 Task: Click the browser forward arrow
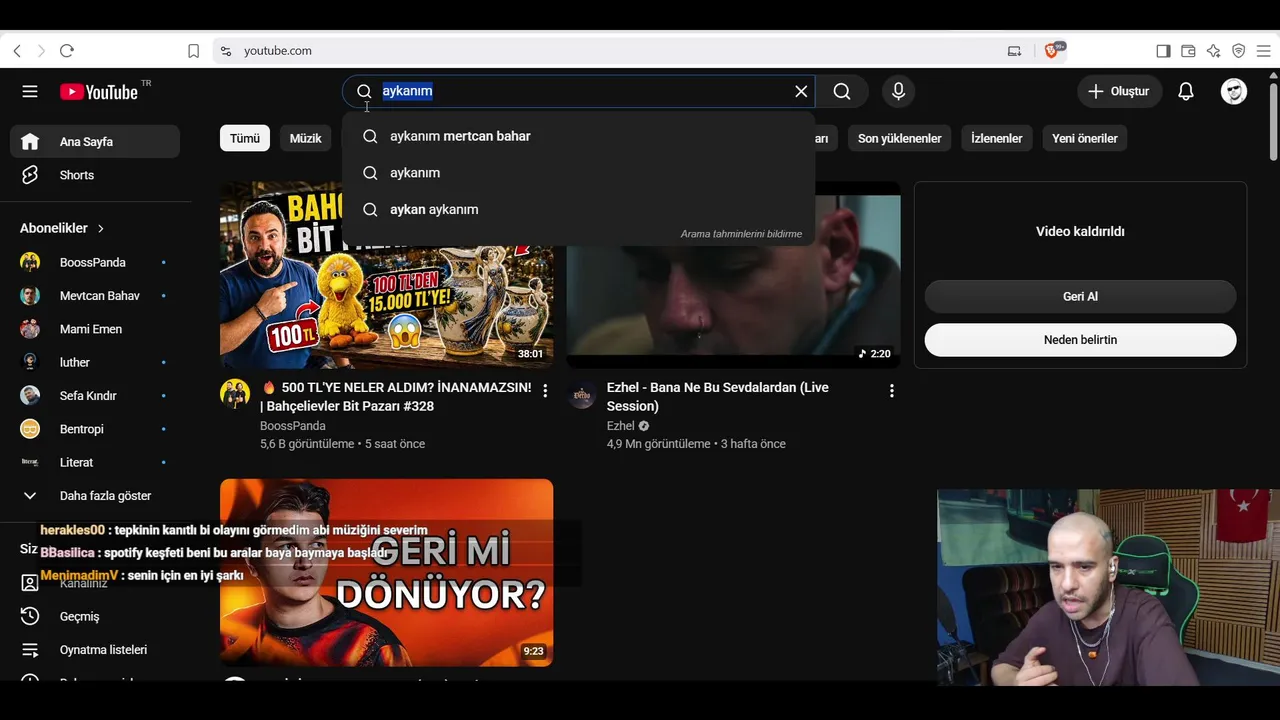click(x=41, y=51)
